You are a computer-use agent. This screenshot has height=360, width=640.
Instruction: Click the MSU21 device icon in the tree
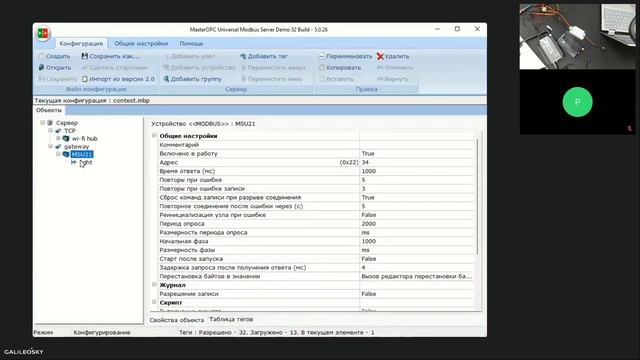[66, 154]
